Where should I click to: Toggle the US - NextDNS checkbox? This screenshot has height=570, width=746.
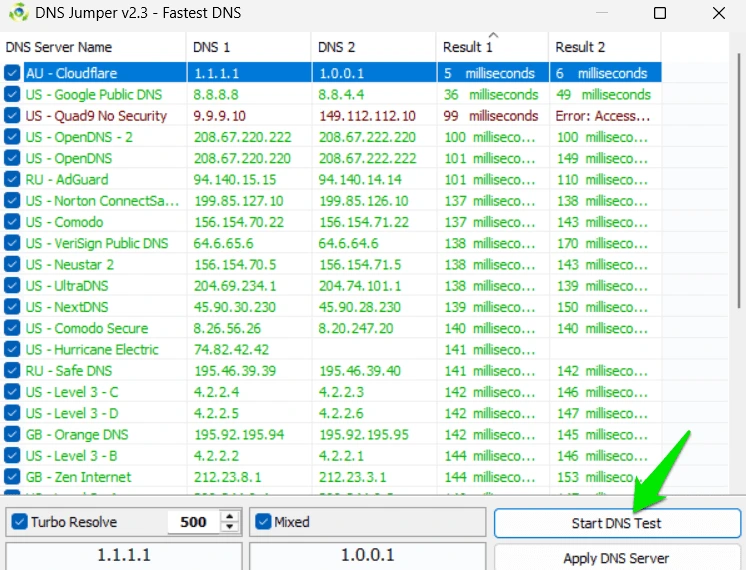[12, 307]
